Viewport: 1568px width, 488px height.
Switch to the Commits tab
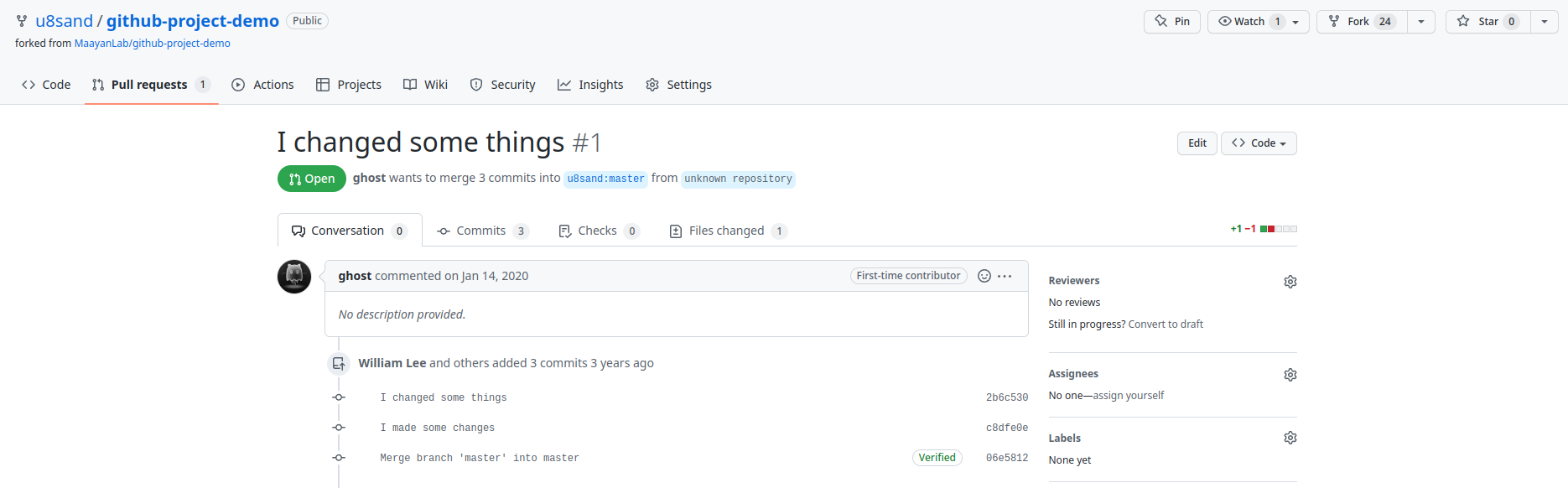[x=482, y=231]
